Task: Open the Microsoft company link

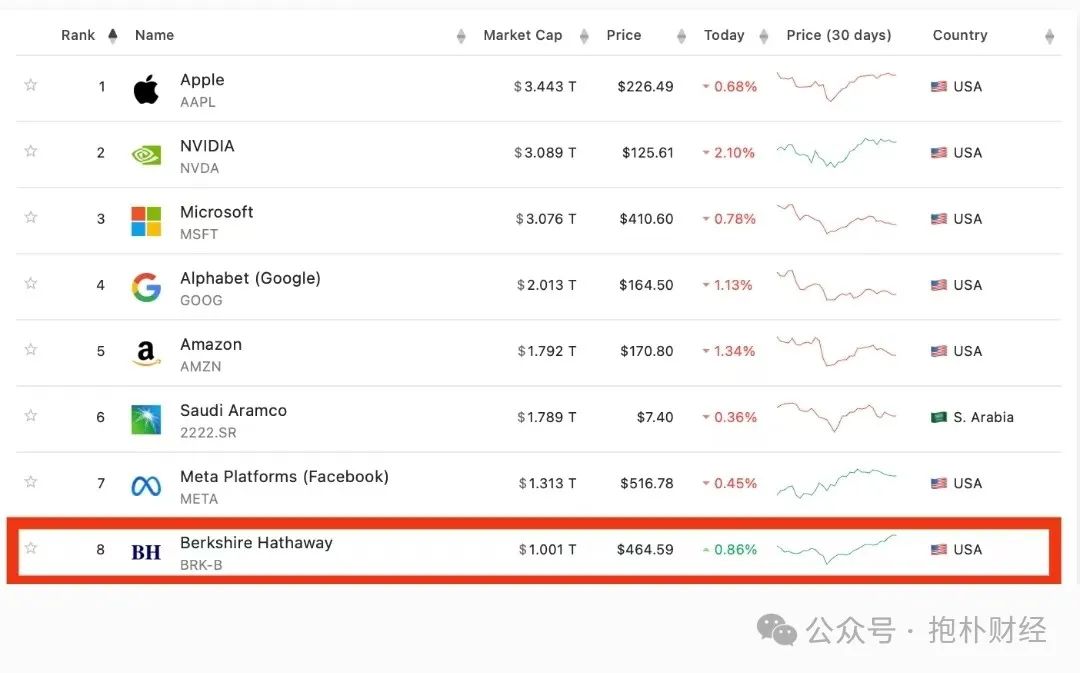Action: [x=216, y=212]
